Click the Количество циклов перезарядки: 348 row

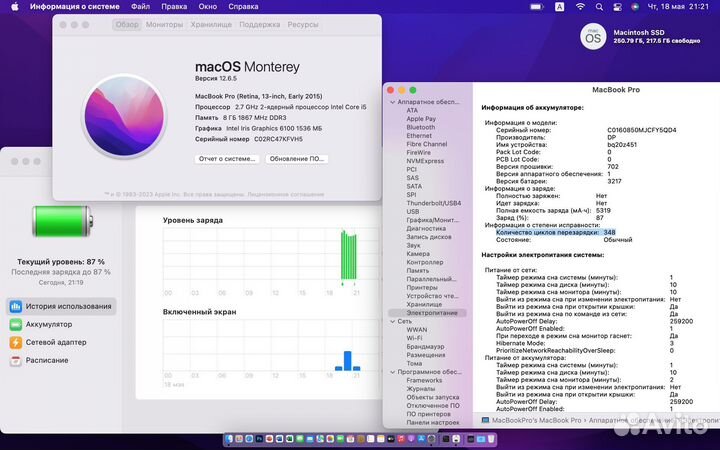pos(556,232)
